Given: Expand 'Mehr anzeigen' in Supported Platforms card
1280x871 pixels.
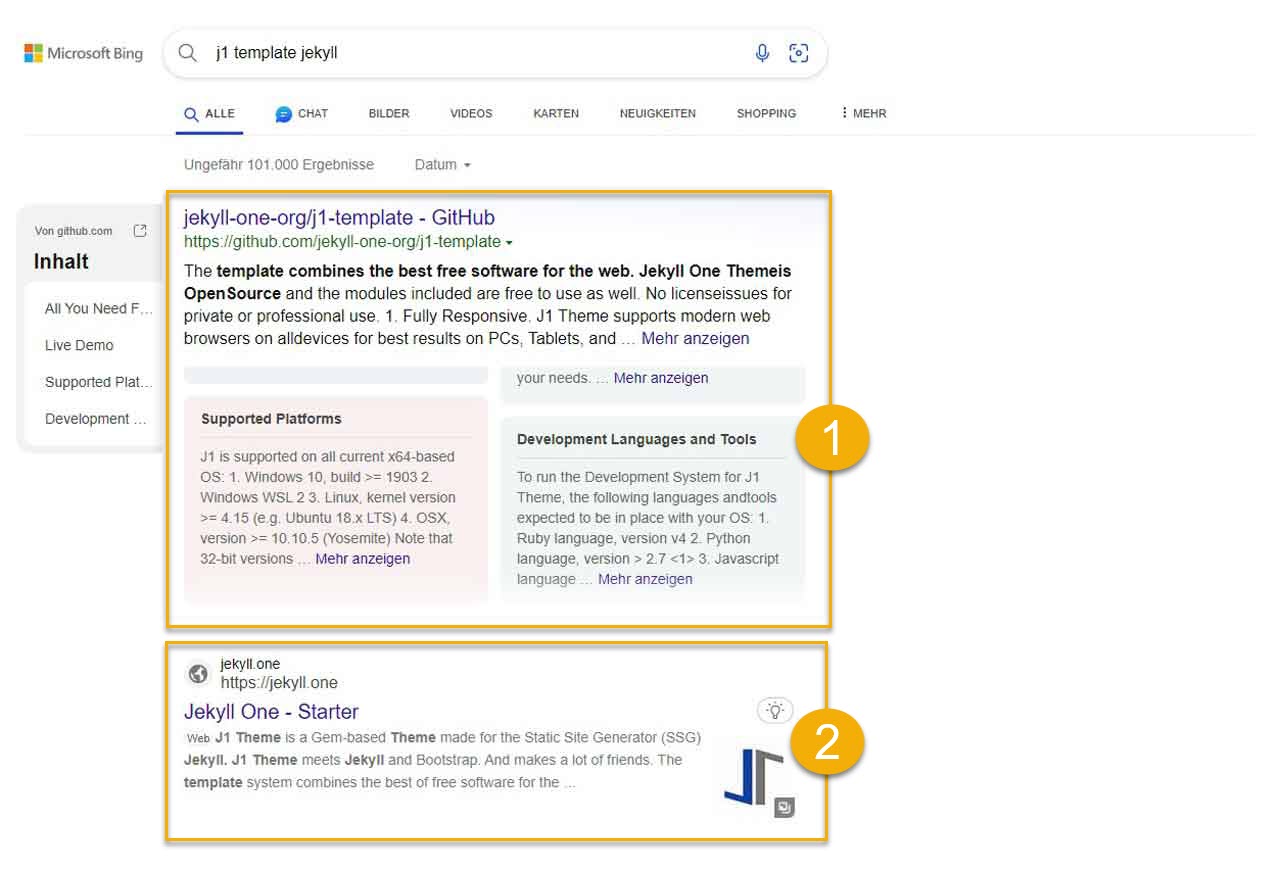Looking at the screenshot, I should [x=362, y=559].
